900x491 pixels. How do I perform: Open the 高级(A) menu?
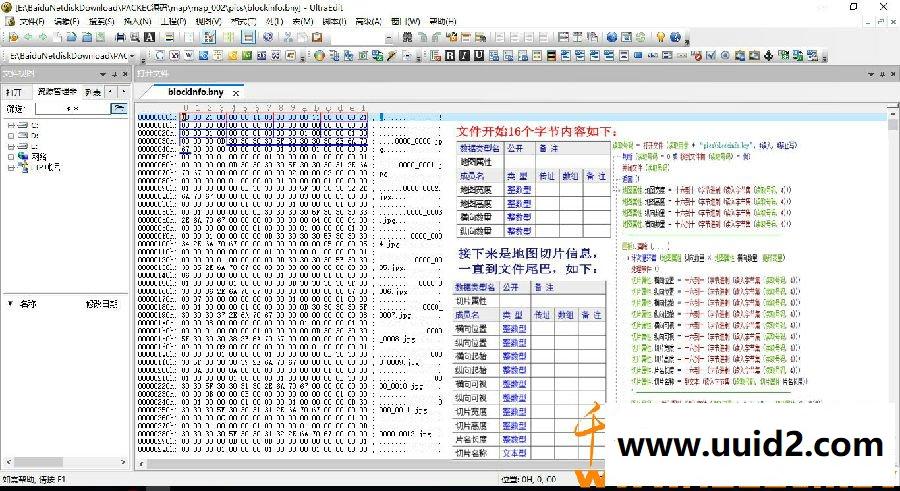tap(368, 22)
